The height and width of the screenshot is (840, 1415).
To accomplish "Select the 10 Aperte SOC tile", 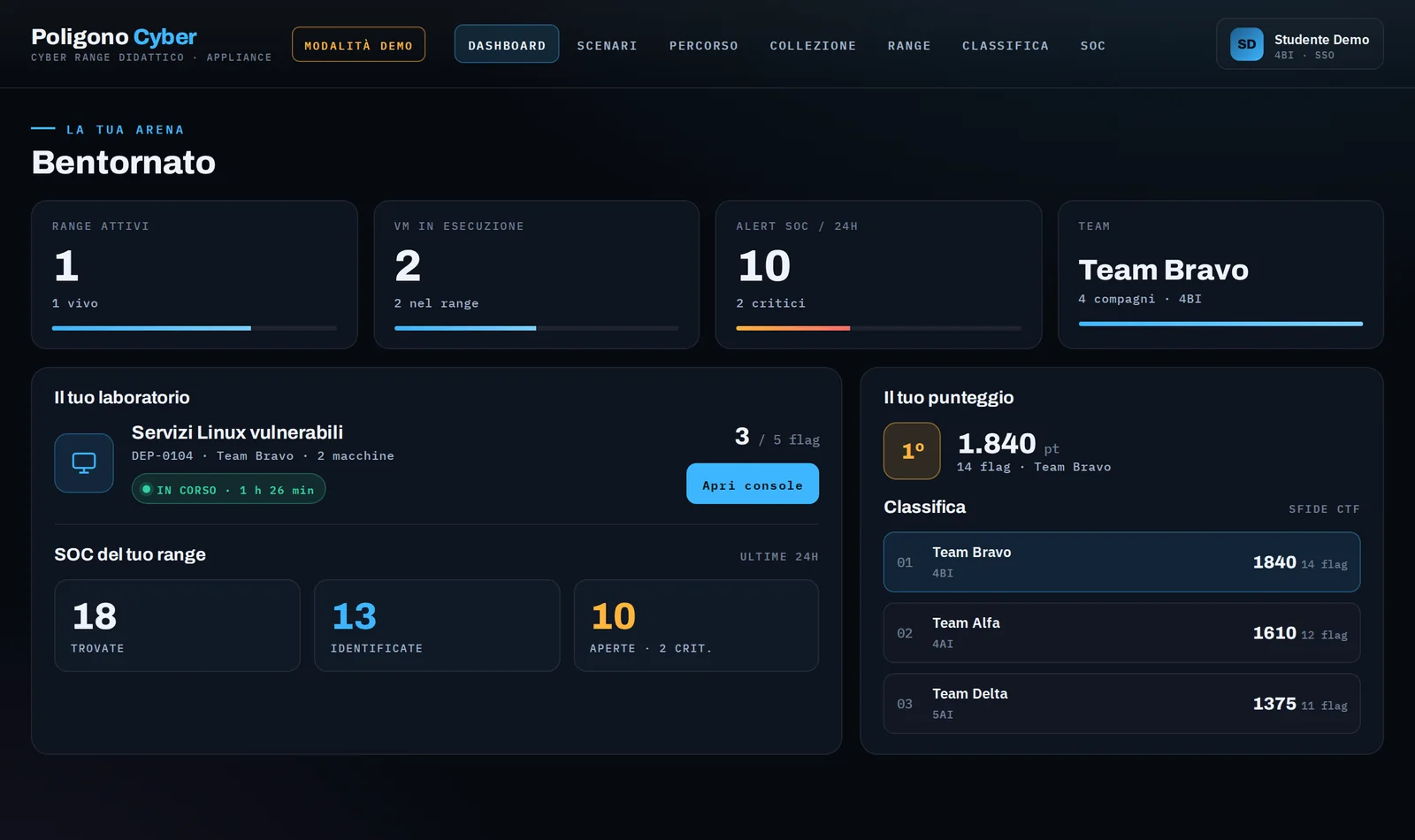I will point(696,625).
